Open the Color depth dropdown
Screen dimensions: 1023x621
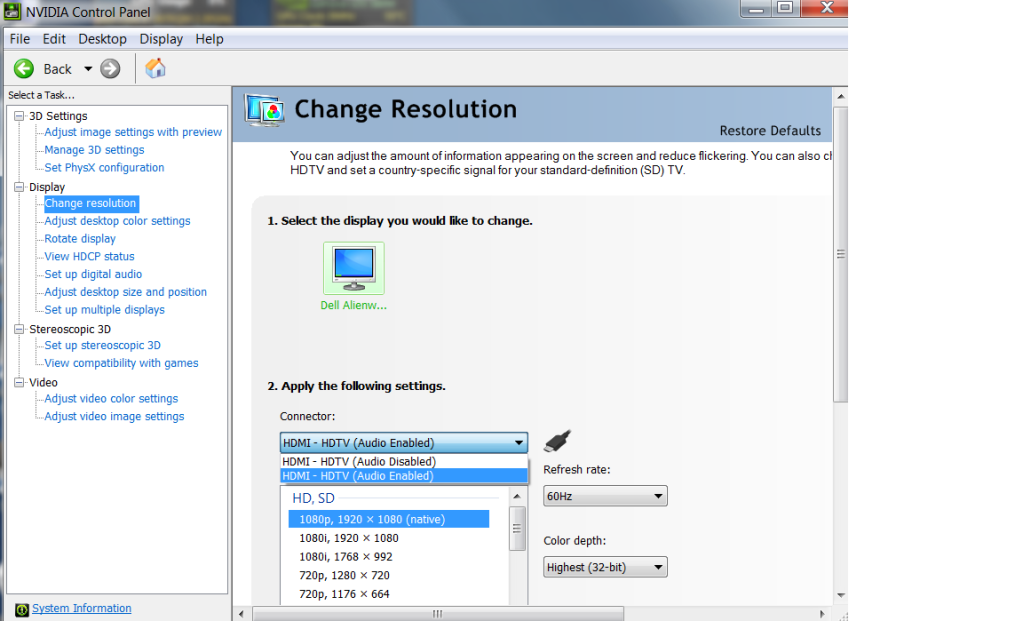[x=605, y=567]
